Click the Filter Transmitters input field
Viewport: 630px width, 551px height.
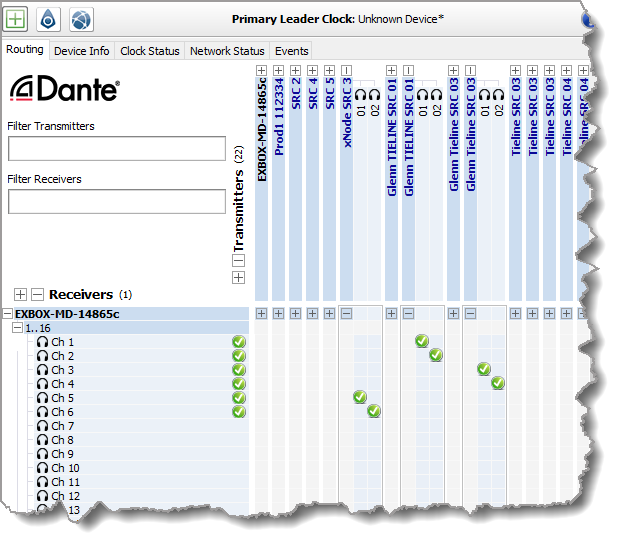(x=117, y=149)
